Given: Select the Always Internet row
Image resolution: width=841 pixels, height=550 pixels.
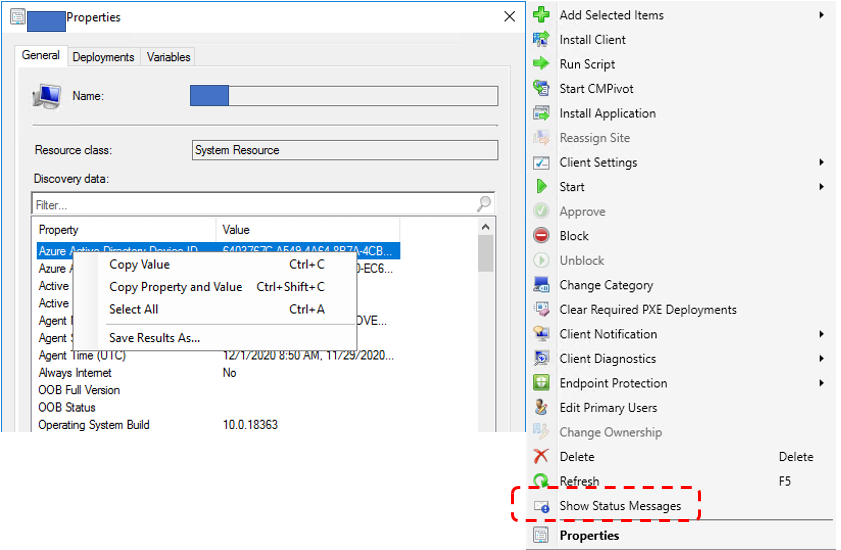Looking at the screenshot, I should 218,373.
